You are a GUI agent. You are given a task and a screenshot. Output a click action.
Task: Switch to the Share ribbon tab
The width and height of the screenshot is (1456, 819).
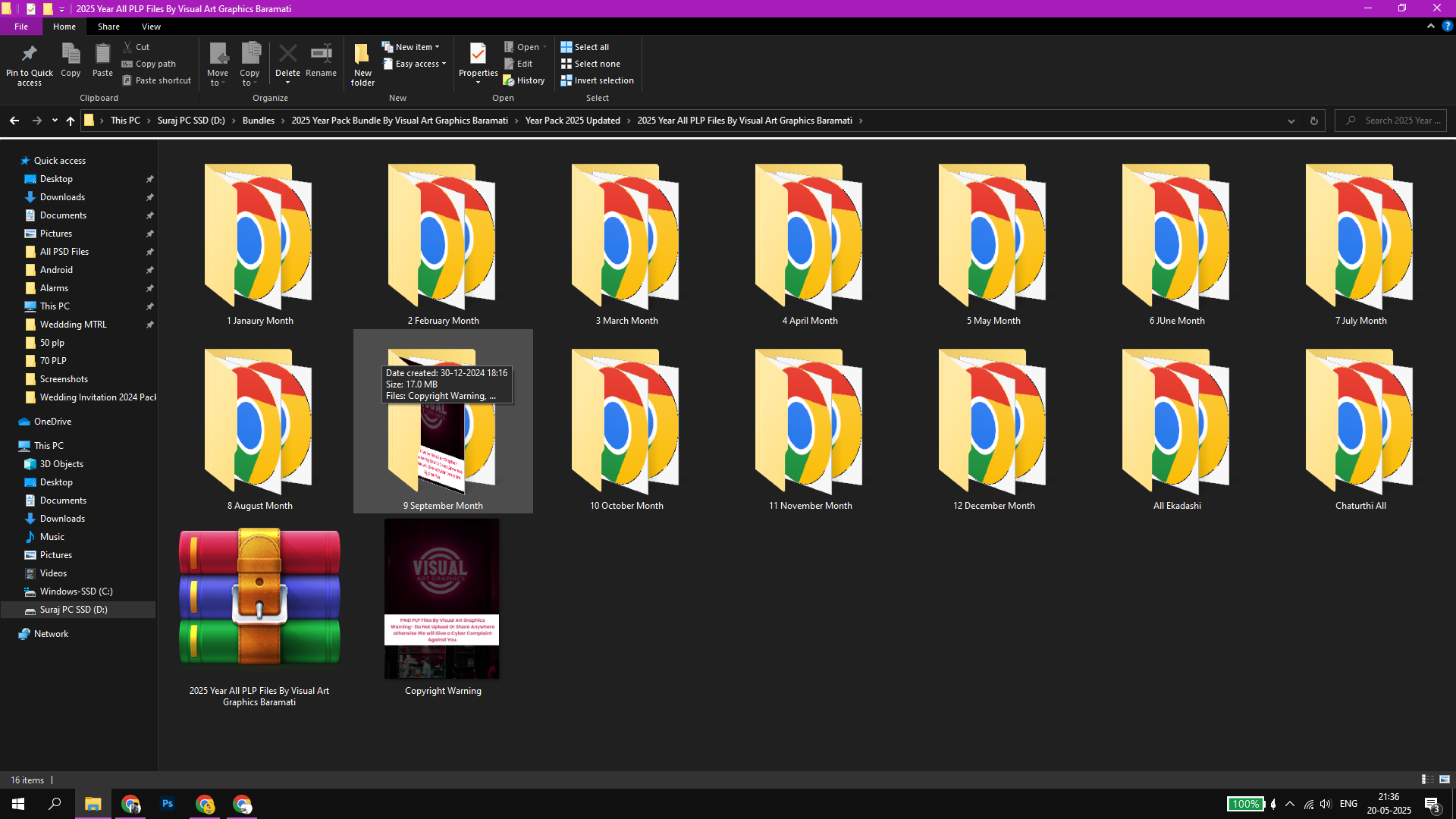tap(108, 27)
